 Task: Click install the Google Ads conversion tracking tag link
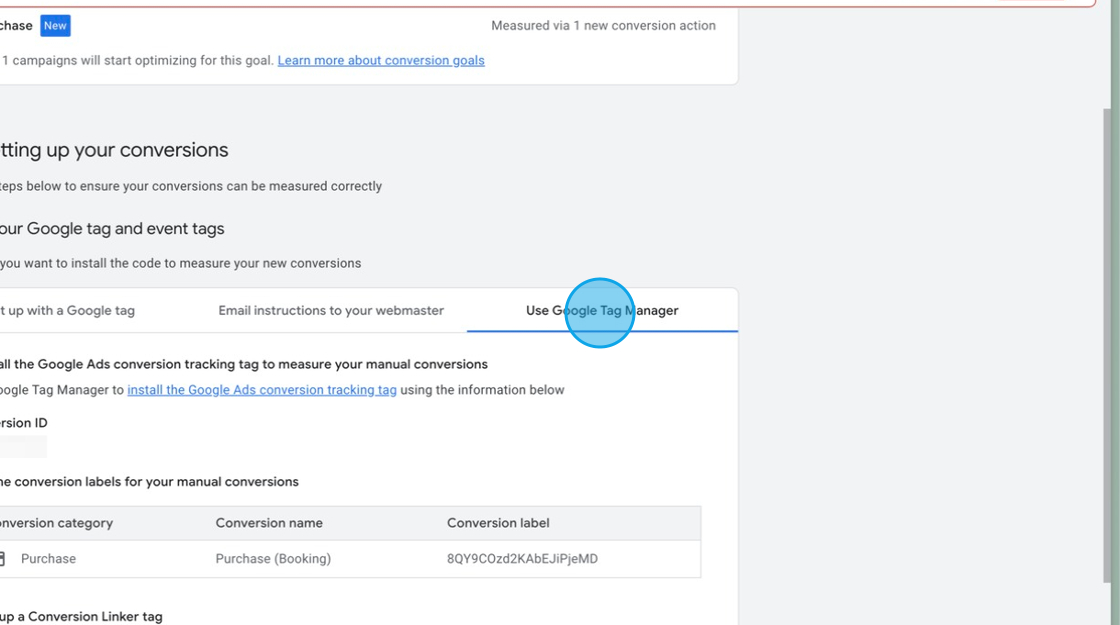261,389
